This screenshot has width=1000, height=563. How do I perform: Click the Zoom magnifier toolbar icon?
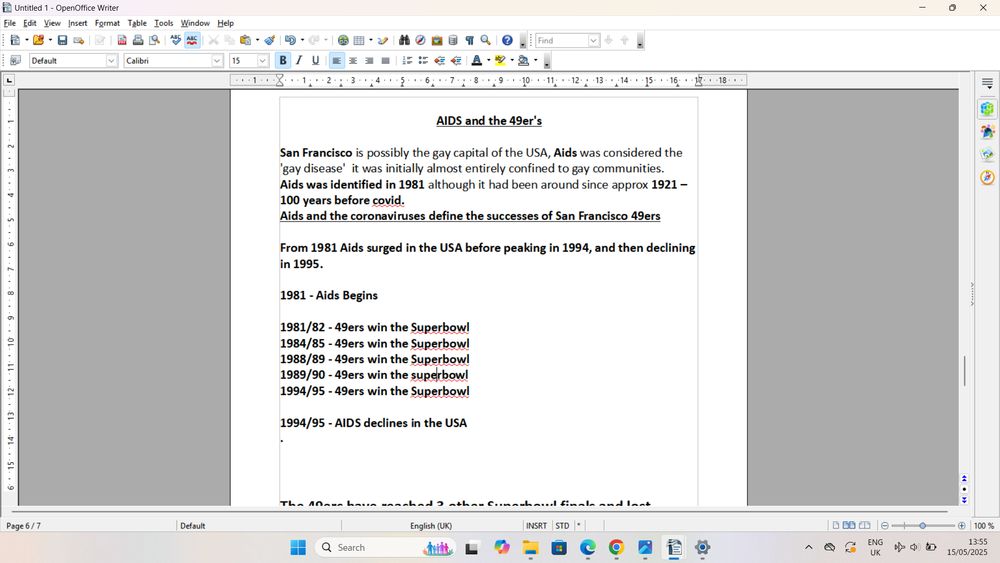coord(485,40)
